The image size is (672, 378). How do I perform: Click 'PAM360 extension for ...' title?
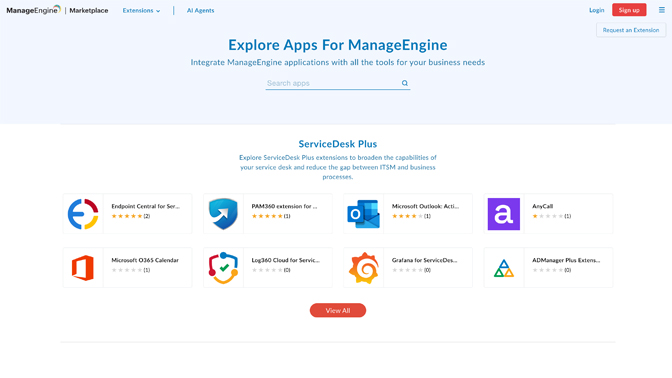pyautogui.click(x=284, y=206)
